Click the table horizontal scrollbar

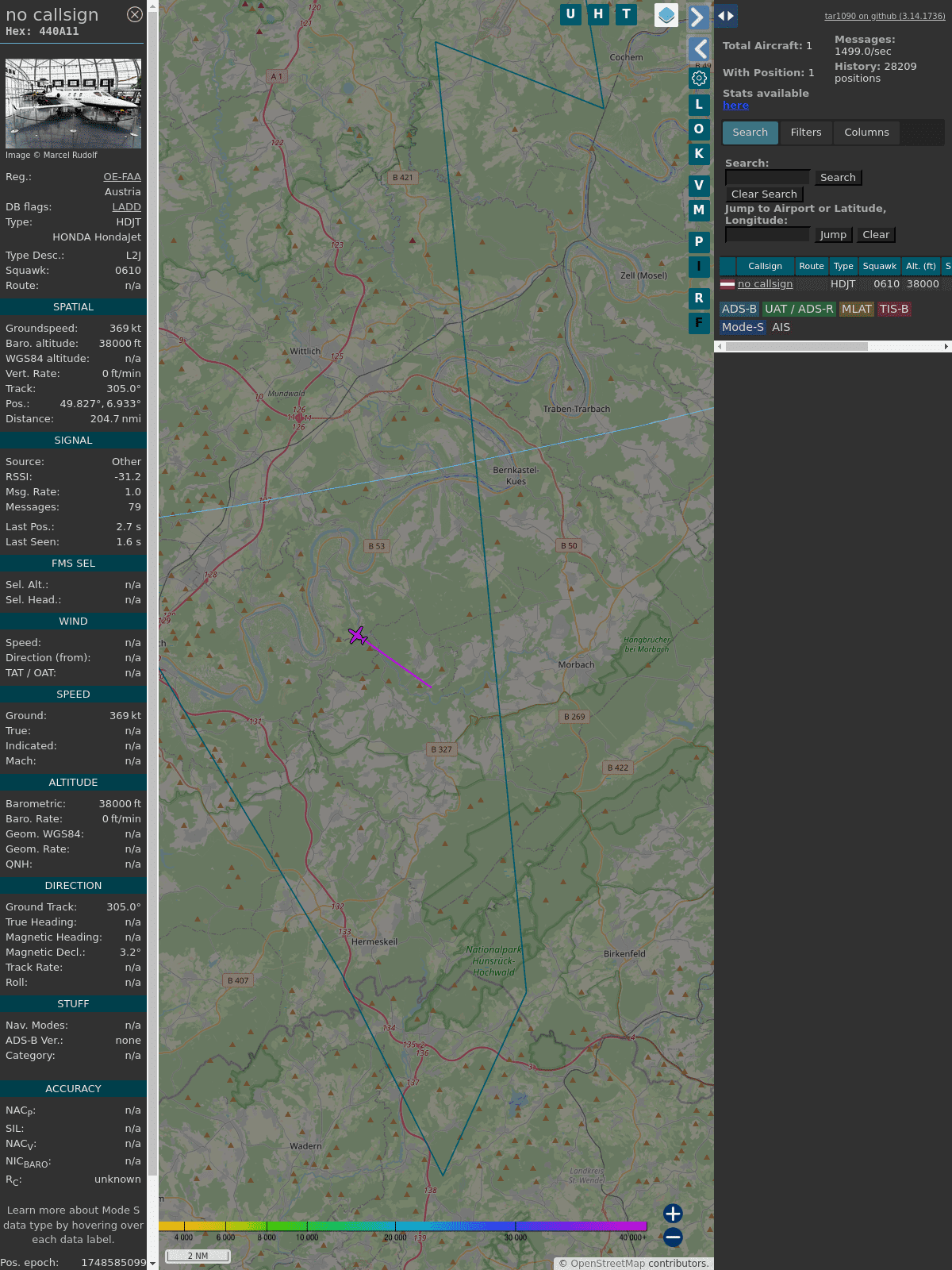(x=797, y=347)
